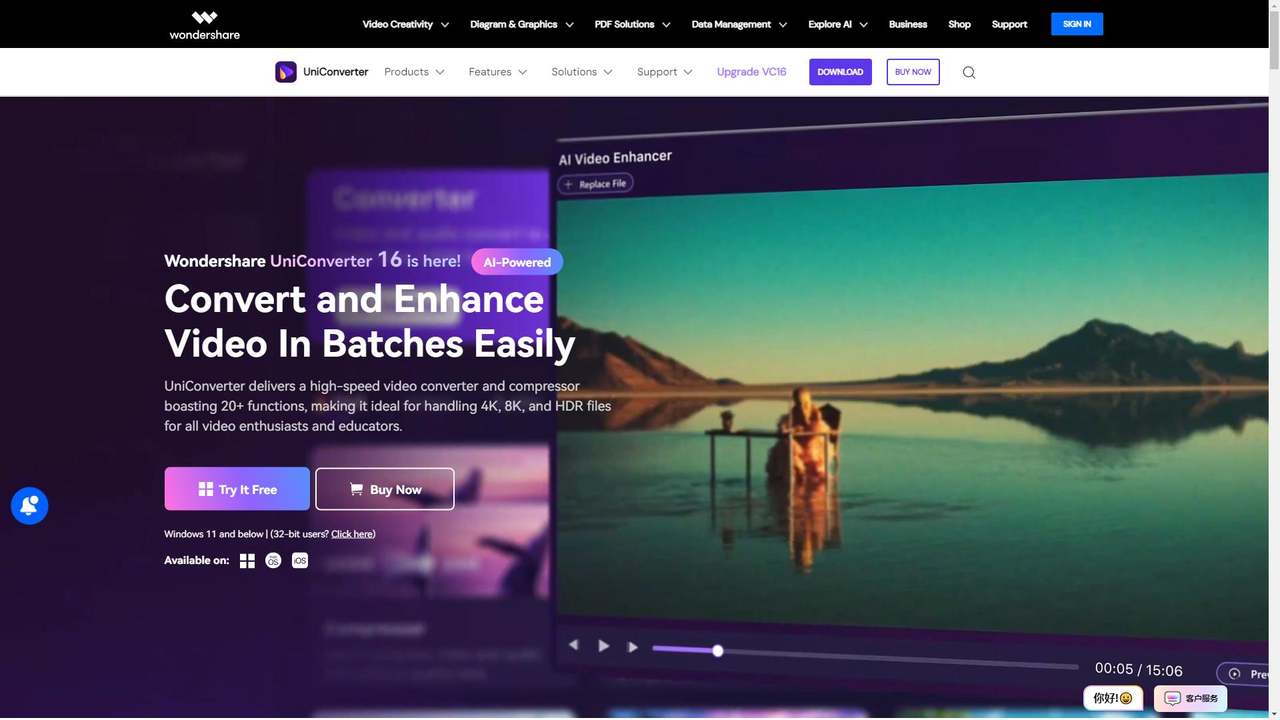Click the AI Video Enhancer title
The width and height of the screenshot is (1280, 720).
coord(615,157)
